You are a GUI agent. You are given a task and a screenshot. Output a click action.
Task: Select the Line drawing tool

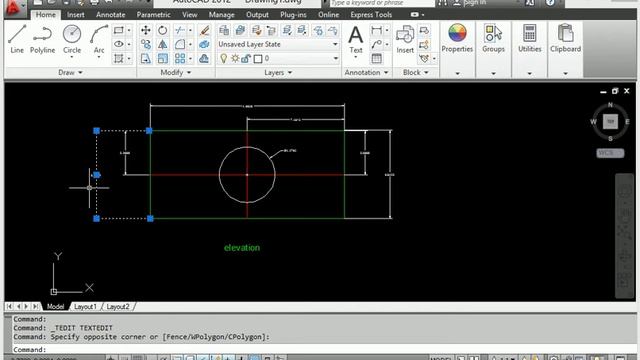[17, 39]
